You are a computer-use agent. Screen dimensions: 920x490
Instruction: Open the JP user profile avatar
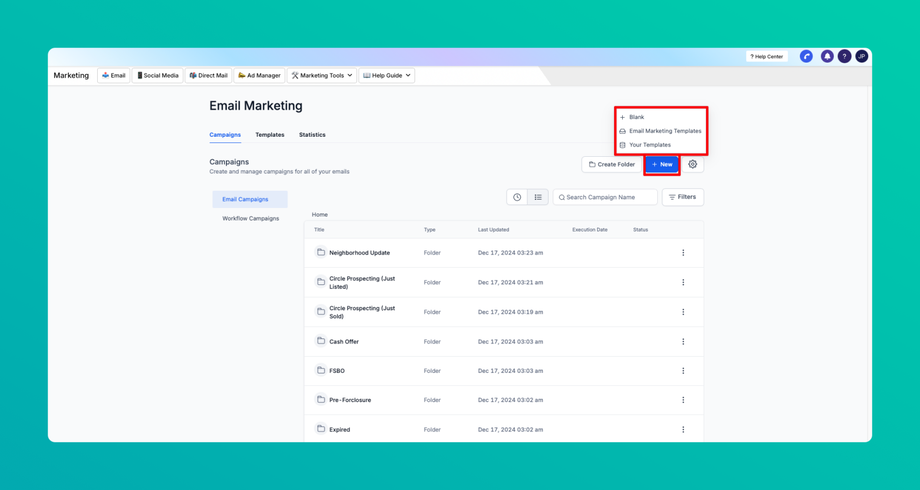click(861, 56)
